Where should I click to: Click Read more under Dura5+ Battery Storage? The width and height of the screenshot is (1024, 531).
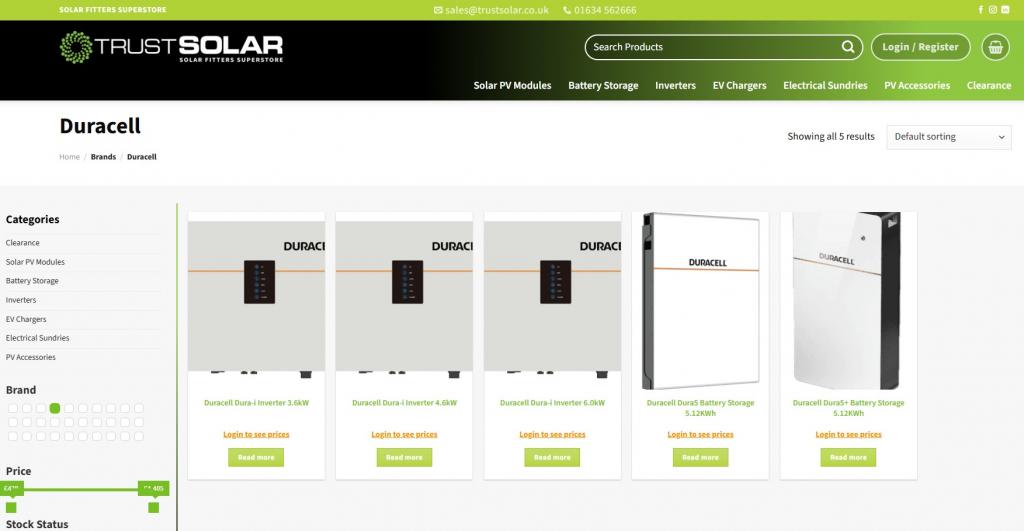coord(848,458)
